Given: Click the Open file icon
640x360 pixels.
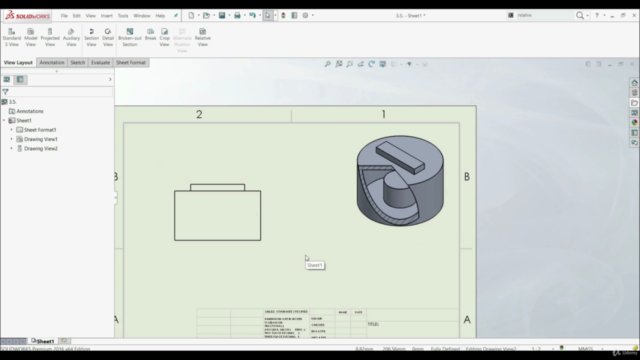Looking at the screenshot, I should 207,16.
